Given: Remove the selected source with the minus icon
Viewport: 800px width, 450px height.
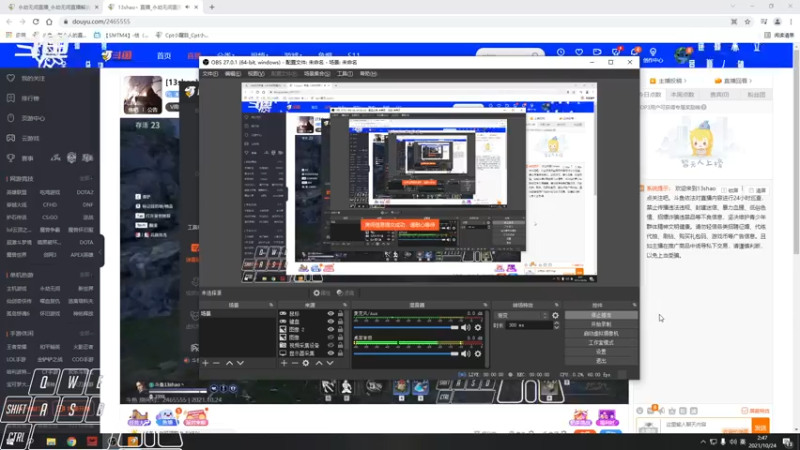Looking at the screenshot, I should point(295,363).
